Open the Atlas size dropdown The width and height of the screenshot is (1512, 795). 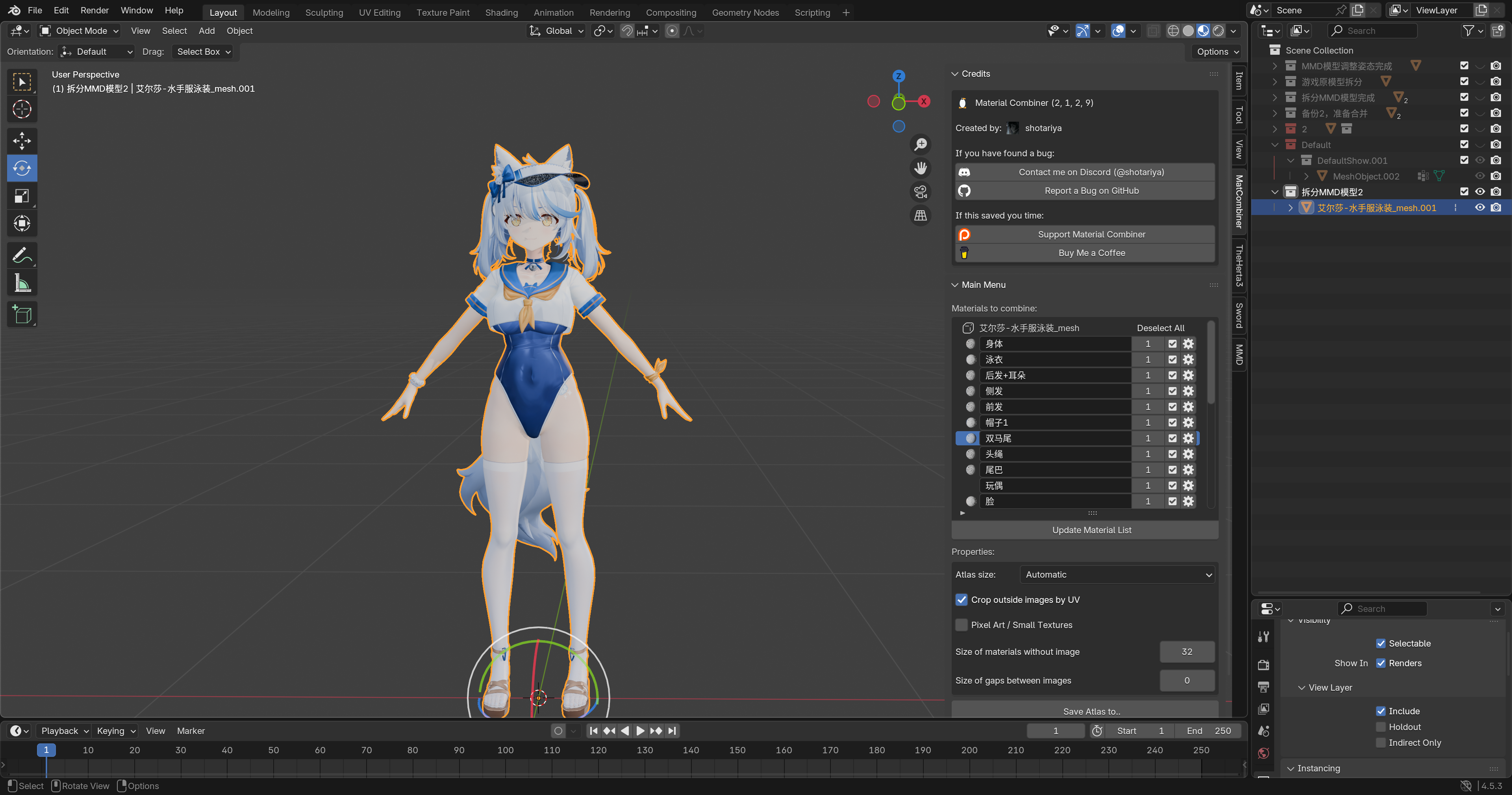1117,574
